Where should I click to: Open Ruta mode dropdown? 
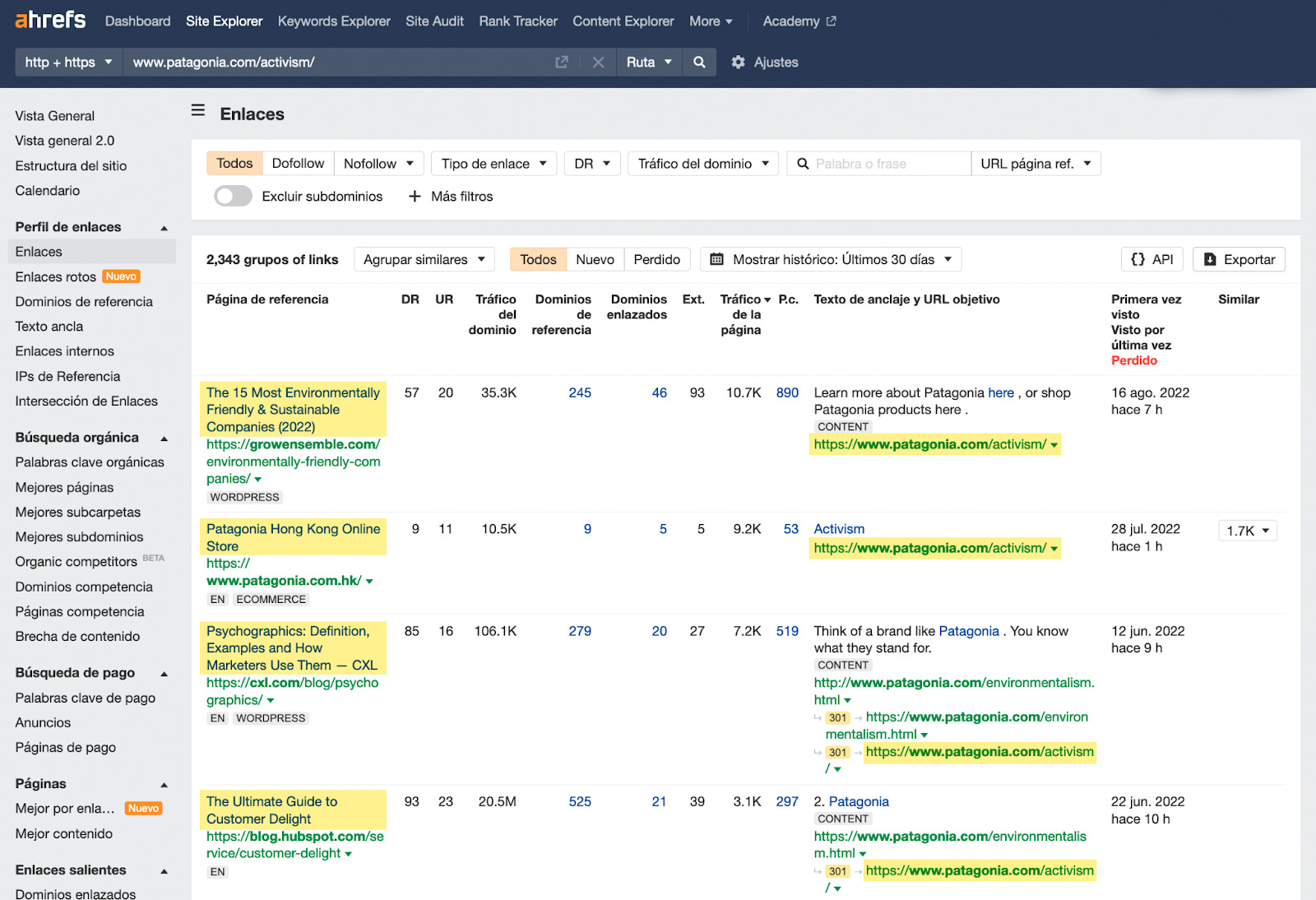pos(649,62)
